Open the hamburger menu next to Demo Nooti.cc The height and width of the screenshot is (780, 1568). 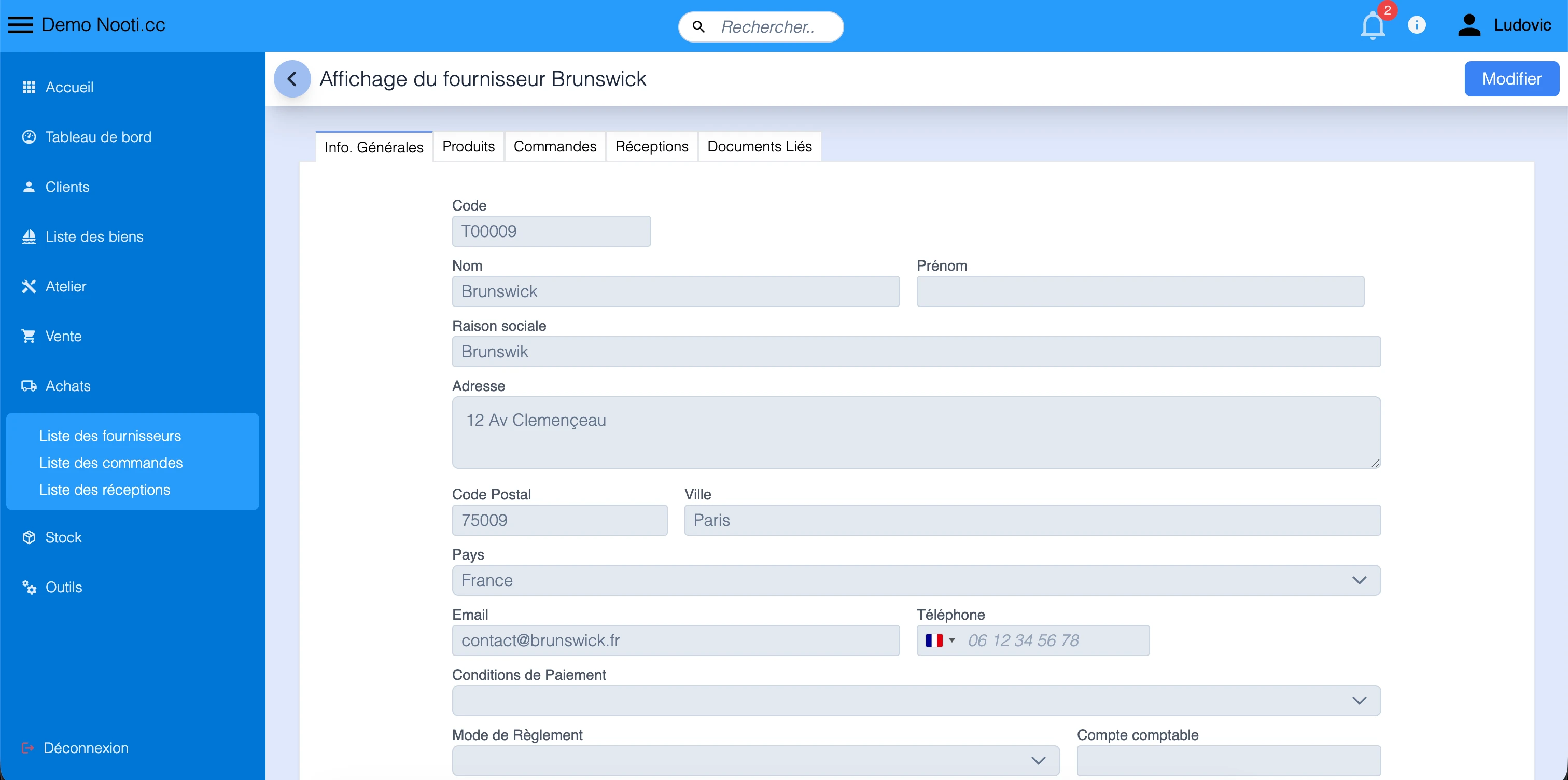[x=20, y=24]
